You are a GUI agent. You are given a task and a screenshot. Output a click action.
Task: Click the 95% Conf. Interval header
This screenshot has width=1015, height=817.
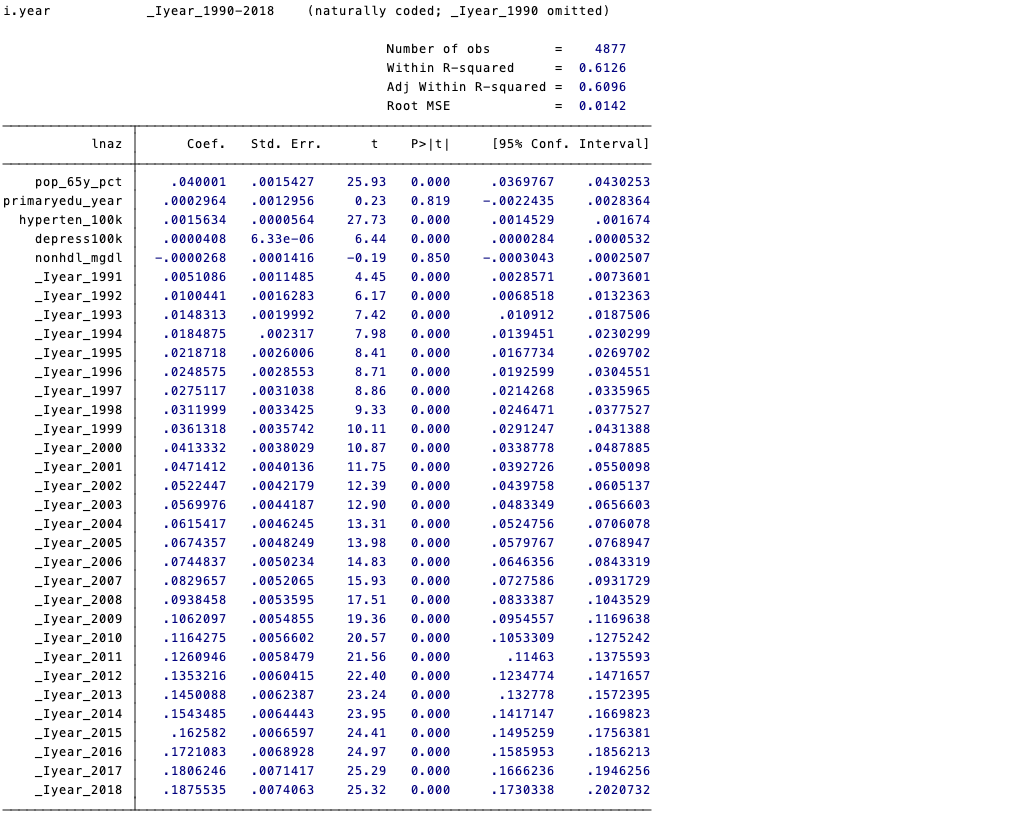click(570, 144)
